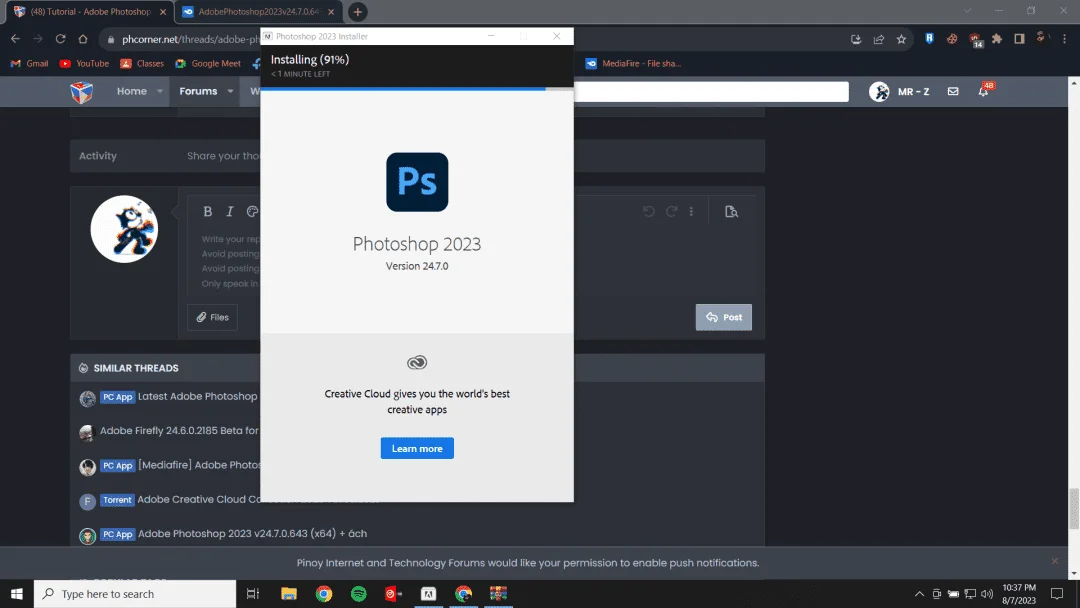Open Task View on taskbar
Image resolution: width=1080 pixels, height=608 pixels.
(253, 594)
